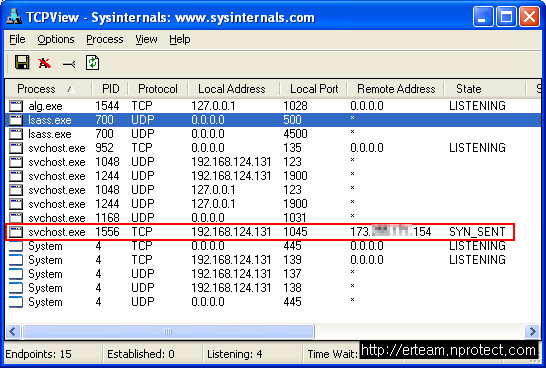Open the File menu
546x368 pixels.
(17, 39)
